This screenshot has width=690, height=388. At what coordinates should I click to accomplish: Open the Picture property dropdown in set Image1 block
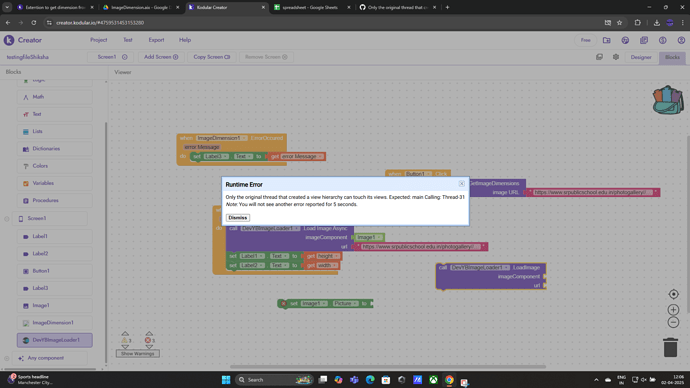coord(345,304)
